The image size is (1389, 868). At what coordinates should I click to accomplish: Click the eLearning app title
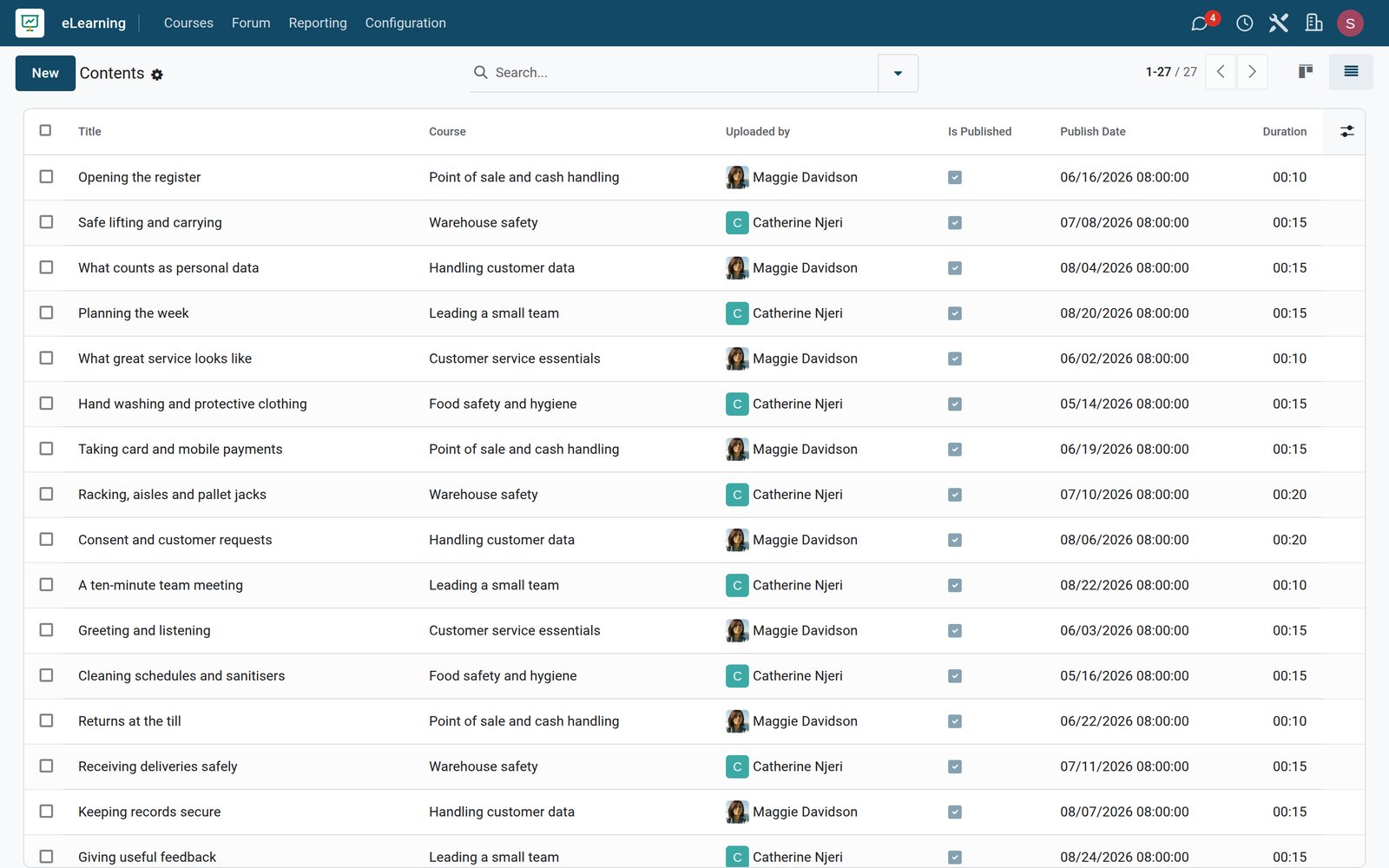pos(94,23)
